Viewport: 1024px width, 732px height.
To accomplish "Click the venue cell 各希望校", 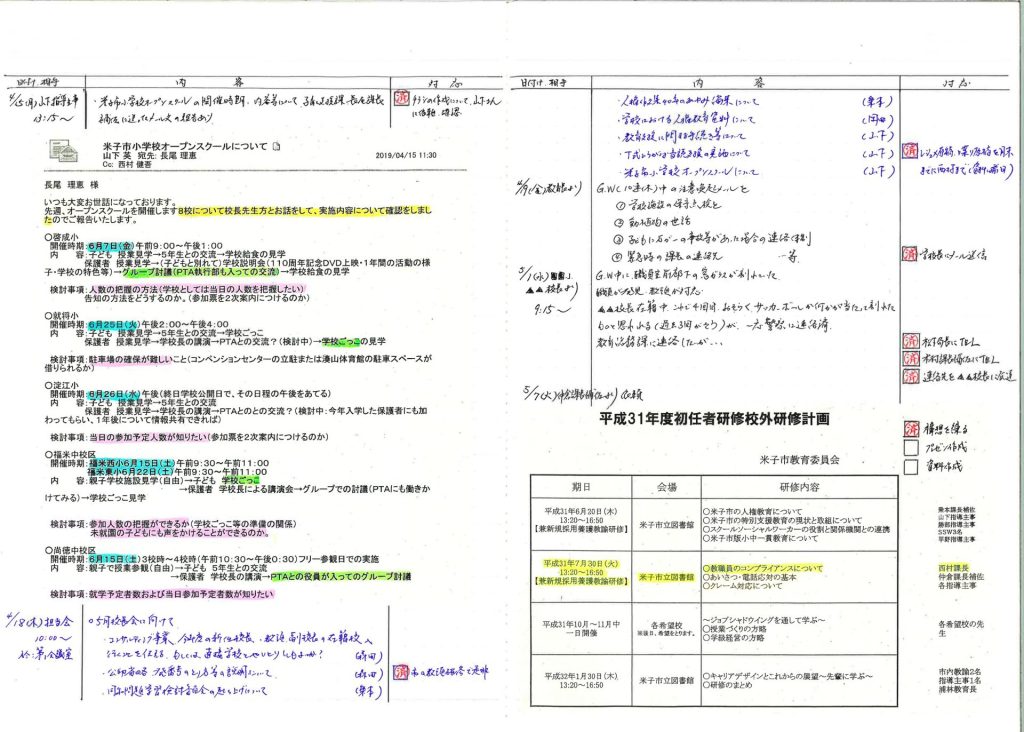I will (x=666, y=625).
